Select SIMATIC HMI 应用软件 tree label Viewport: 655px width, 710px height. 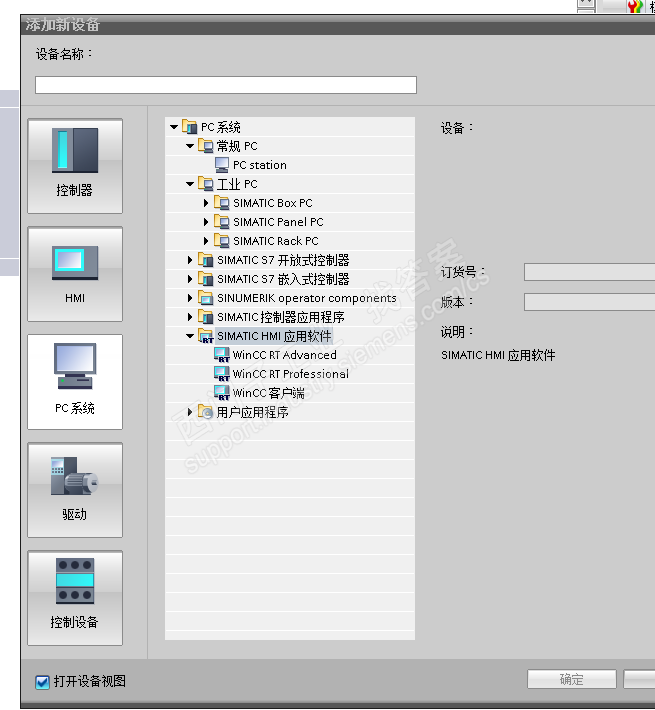(x=274, y=336)
